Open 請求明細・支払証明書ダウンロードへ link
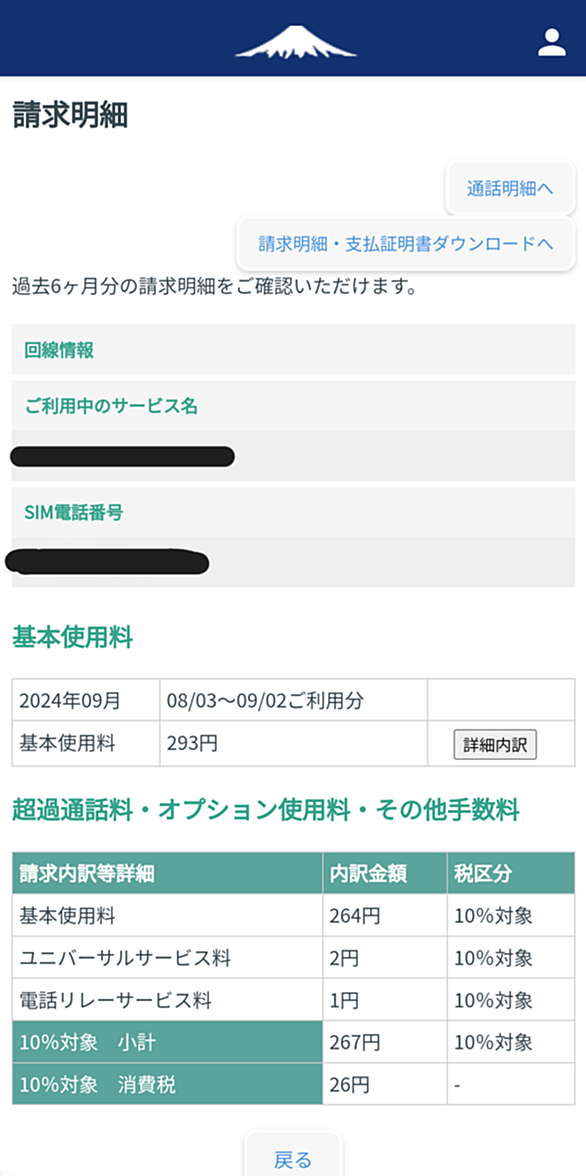The height and width of the screenshot is (1176, 586). pos(406,243)
